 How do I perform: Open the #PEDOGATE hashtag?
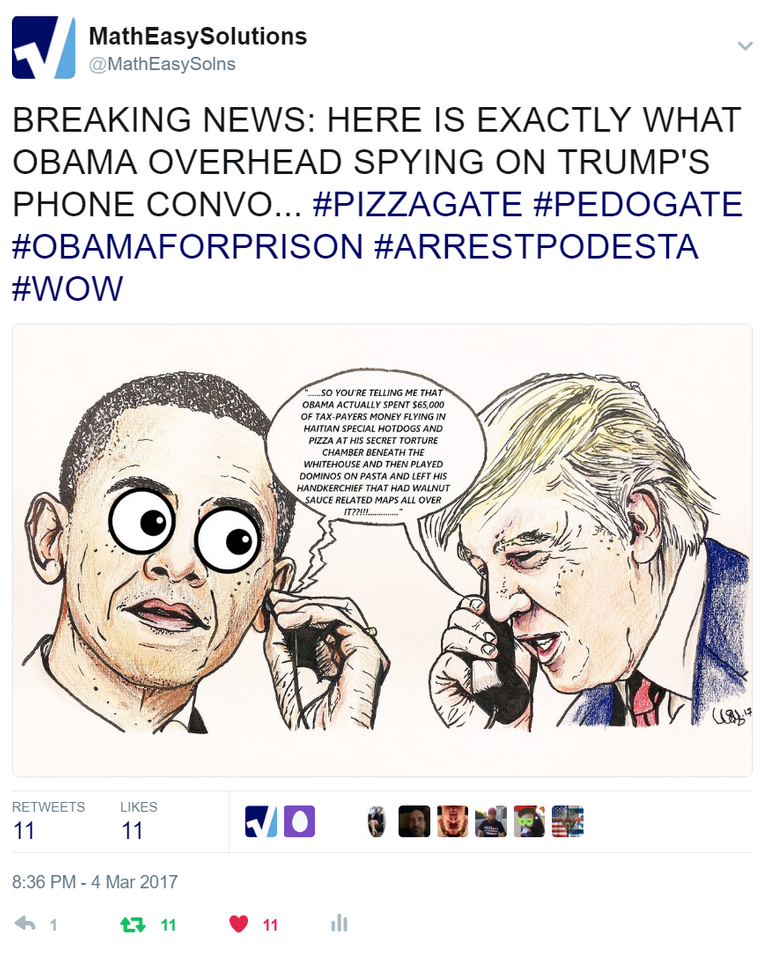point(638,204)
